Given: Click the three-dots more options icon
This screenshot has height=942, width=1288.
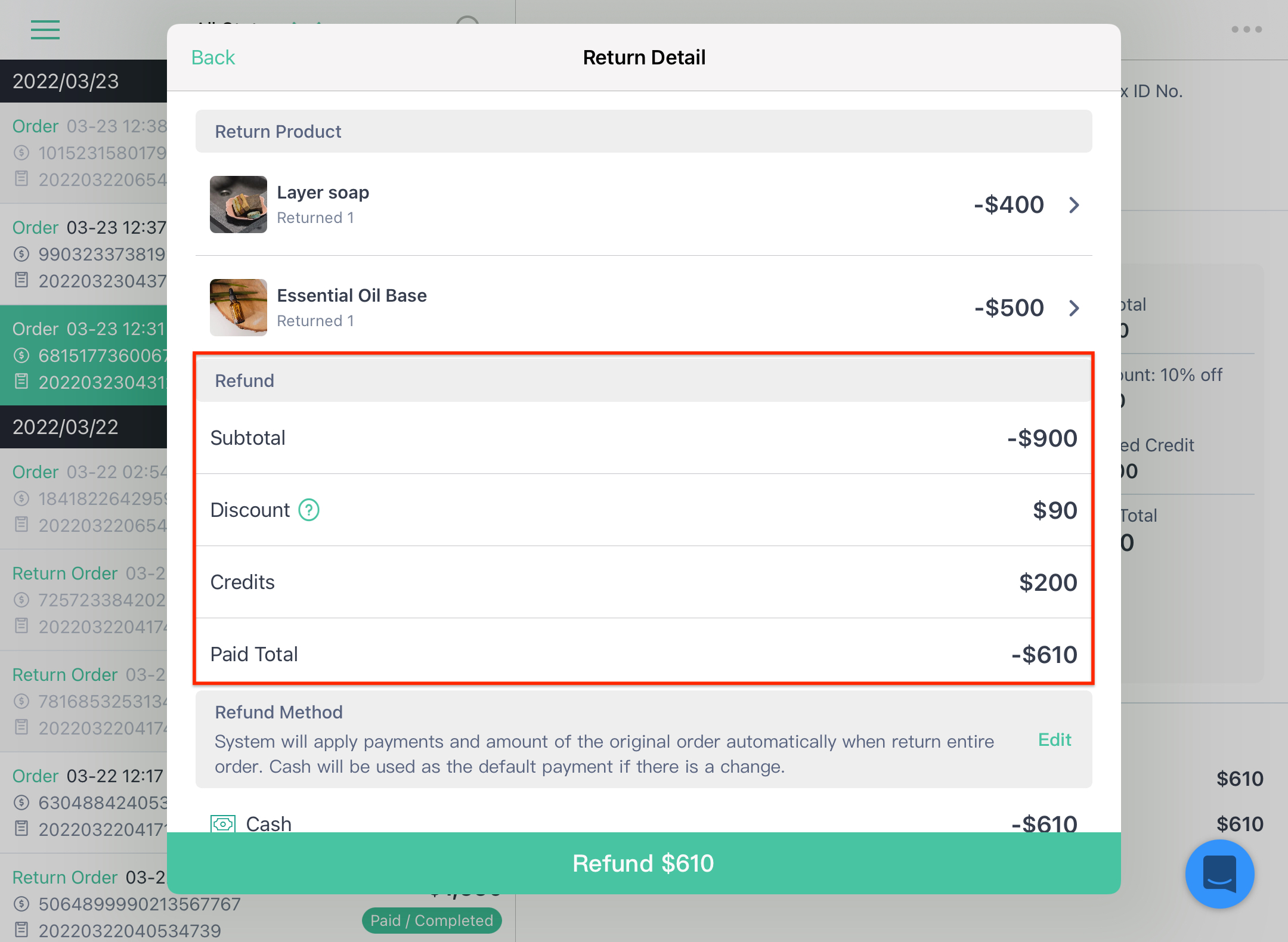Looking at the screenshot, I should point(1247,29).
